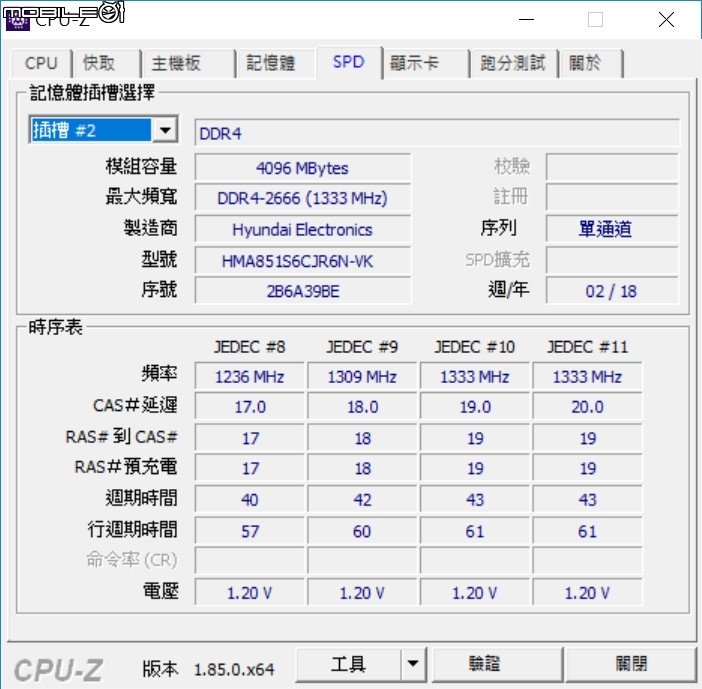This screenshot has width=702, height=689.
Task: Click the JEDEC #11 column header
Action: 587,347
